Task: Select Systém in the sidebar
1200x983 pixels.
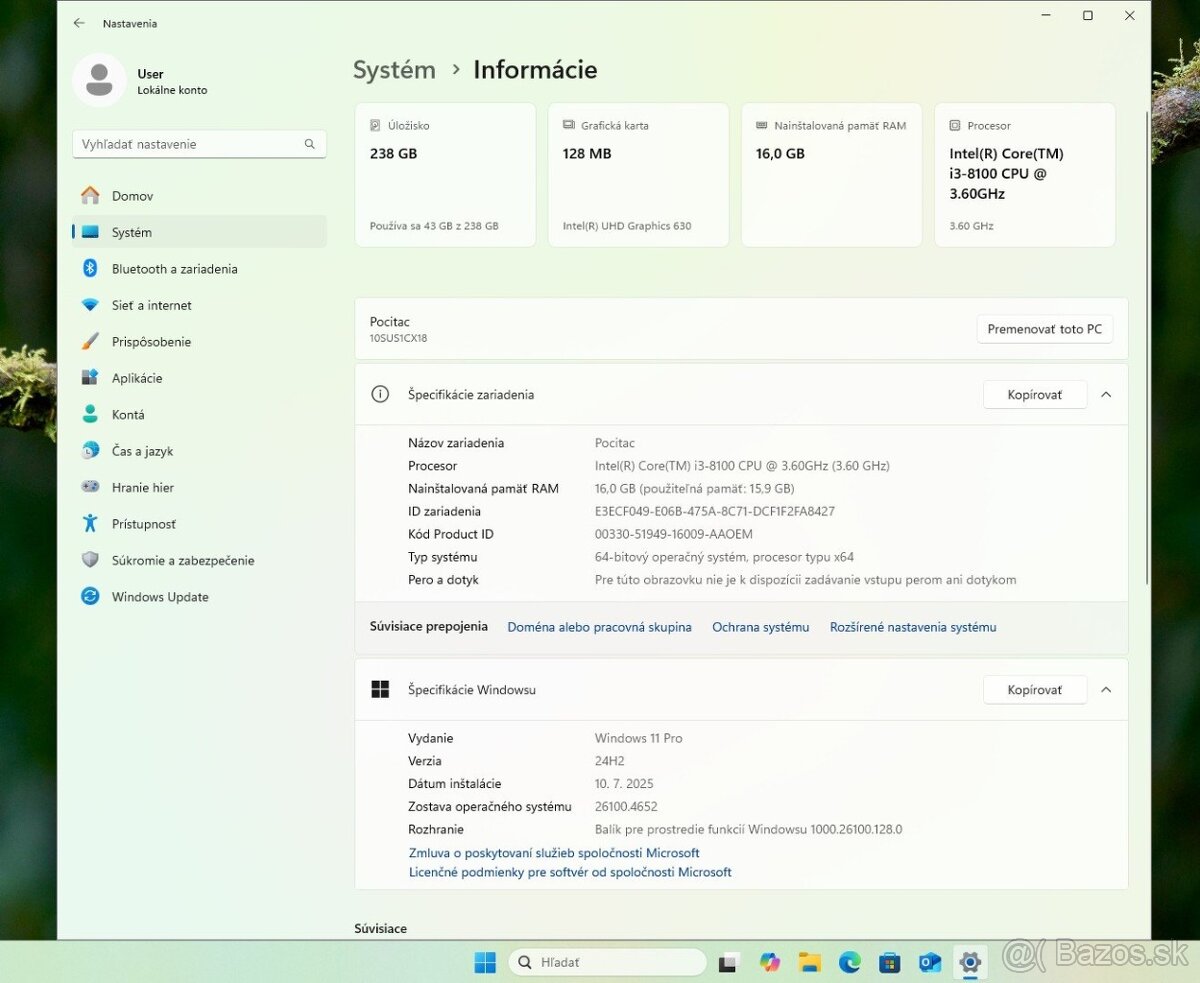Action: [x=199, y=232]
